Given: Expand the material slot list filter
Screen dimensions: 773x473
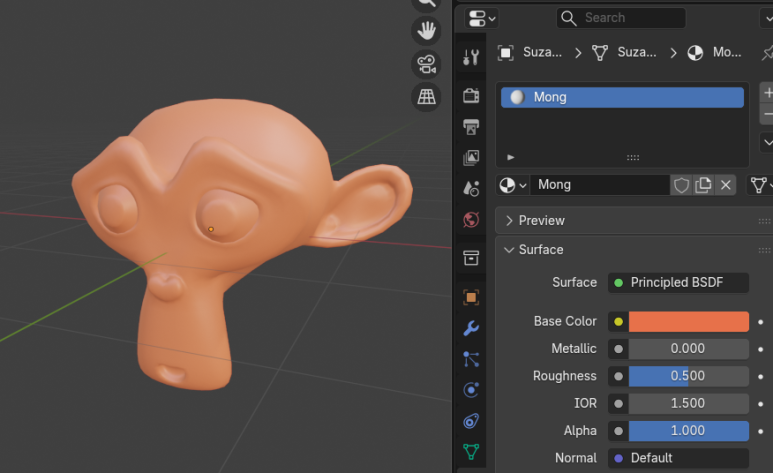Looking at the screenshot, I should pyautogui.click(x=511, y=157).
